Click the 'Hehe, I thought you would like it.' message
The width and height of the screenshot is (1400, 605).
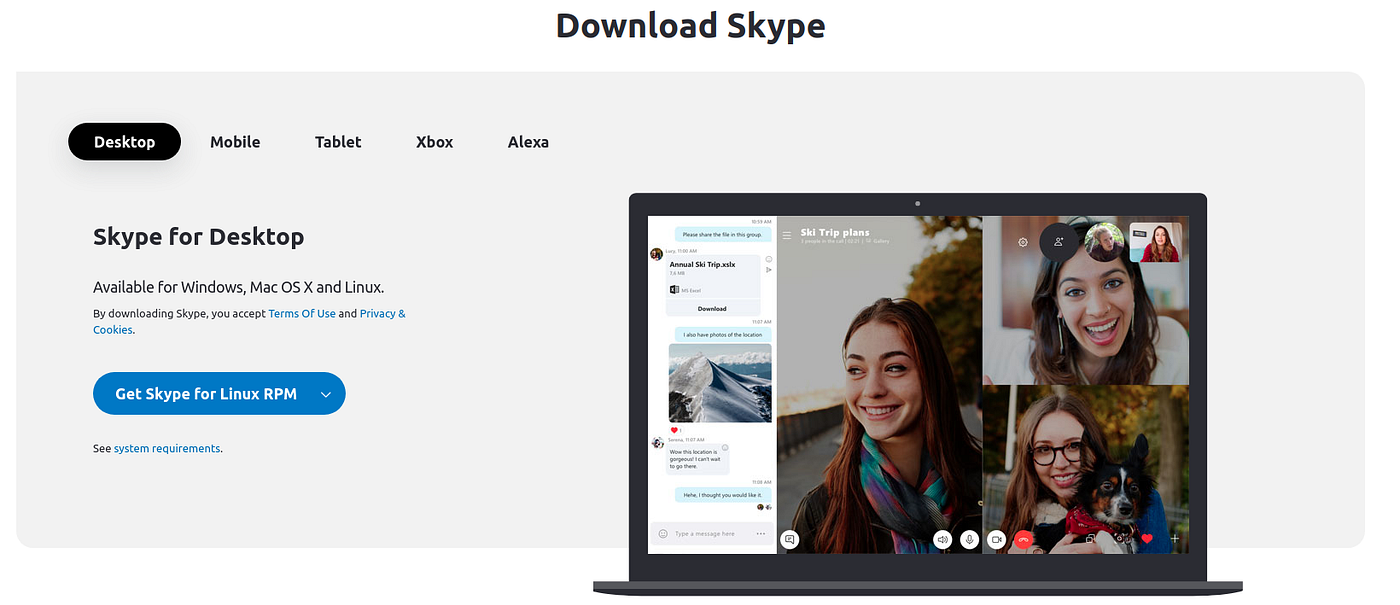pyautogui.click(x=723, y=494)
